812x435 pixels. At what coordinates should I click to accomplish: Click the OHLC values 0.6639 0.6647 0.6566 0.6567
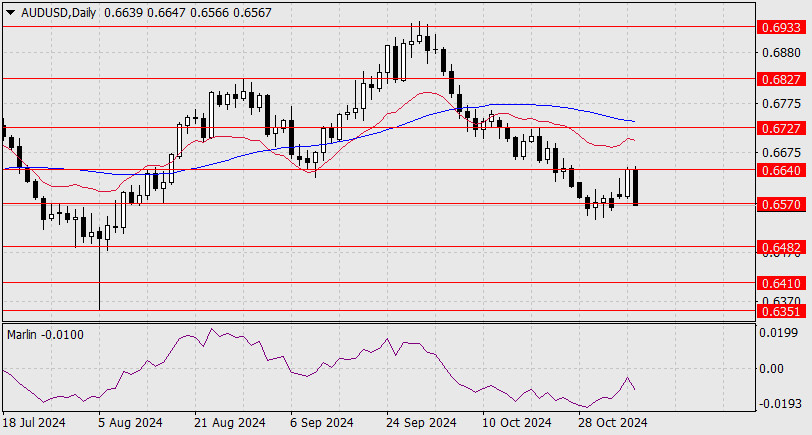(187, 13)
